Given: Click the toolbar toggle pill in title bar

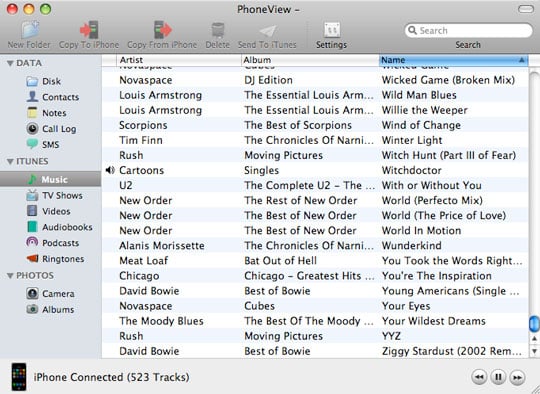Looking at the screenshot, I should 526,9.
